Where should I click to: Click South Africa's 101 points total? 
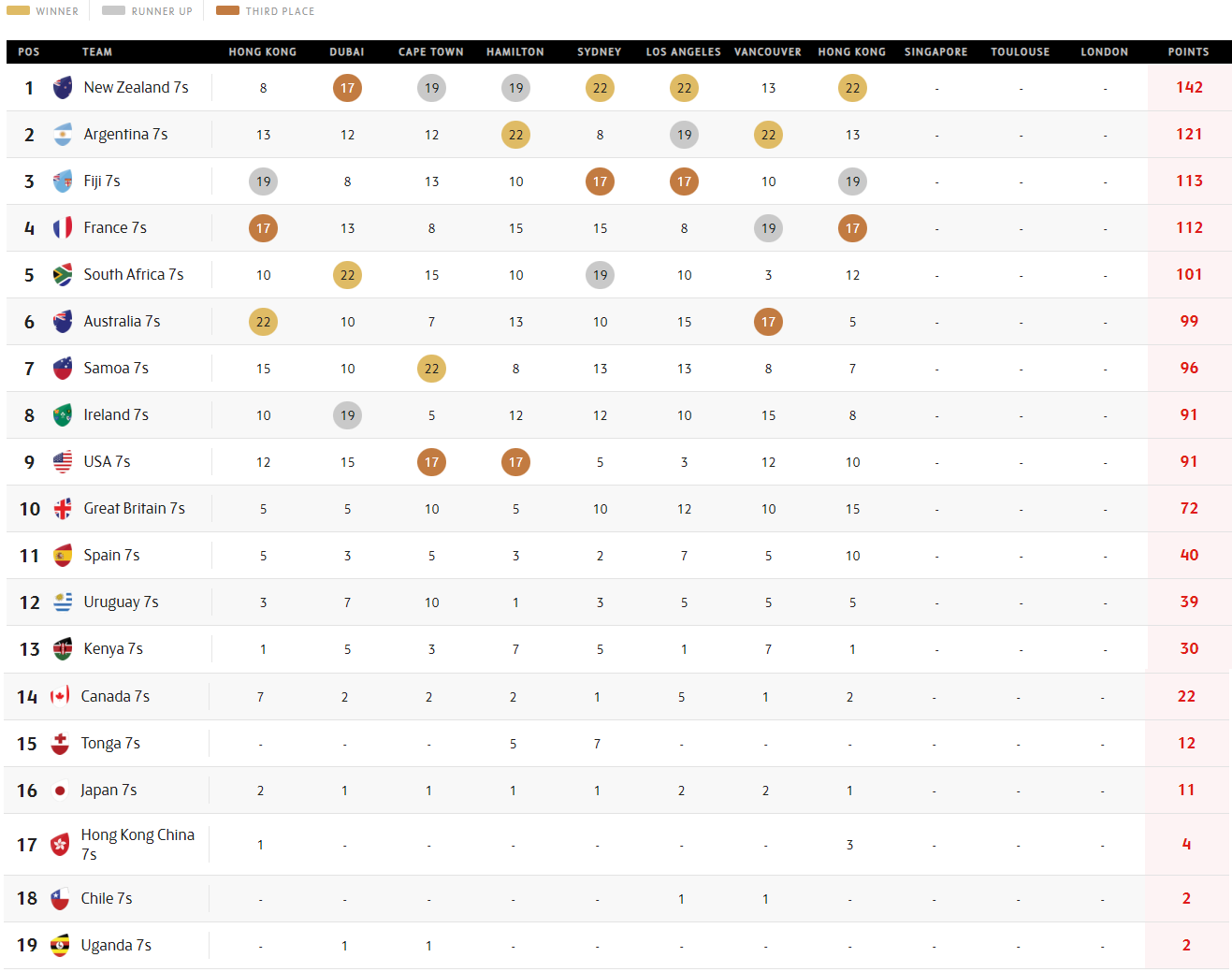coord(1190,274)
